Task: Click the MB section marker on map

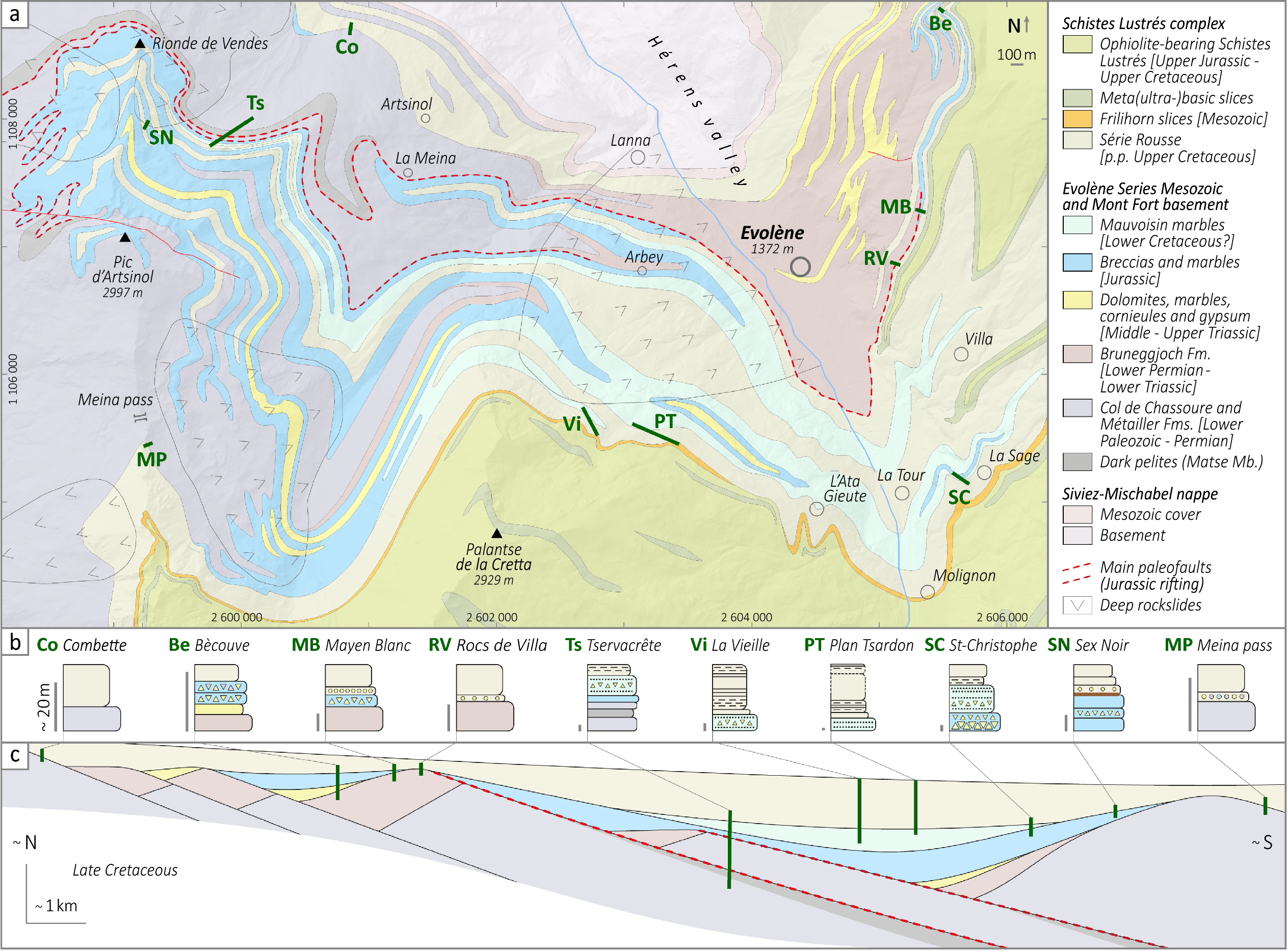Action: 920,212
